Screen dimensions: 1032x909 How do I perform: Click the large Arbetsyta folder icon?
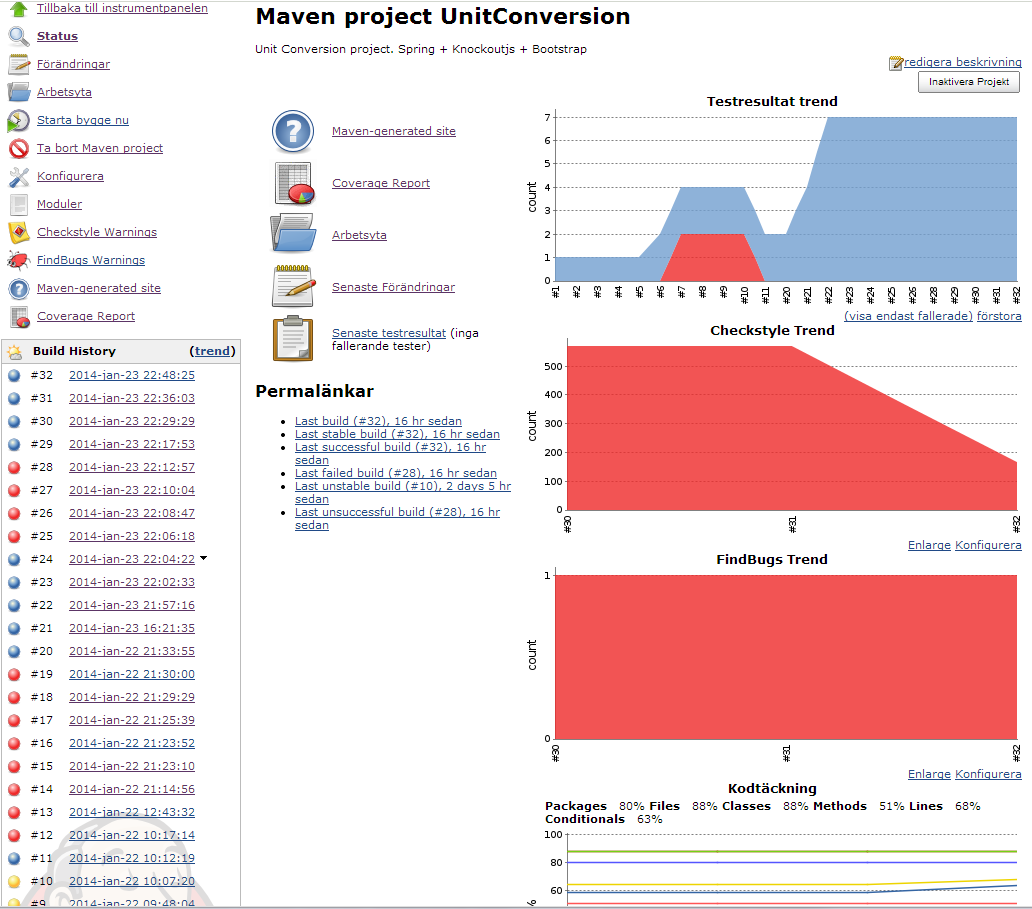293,233
